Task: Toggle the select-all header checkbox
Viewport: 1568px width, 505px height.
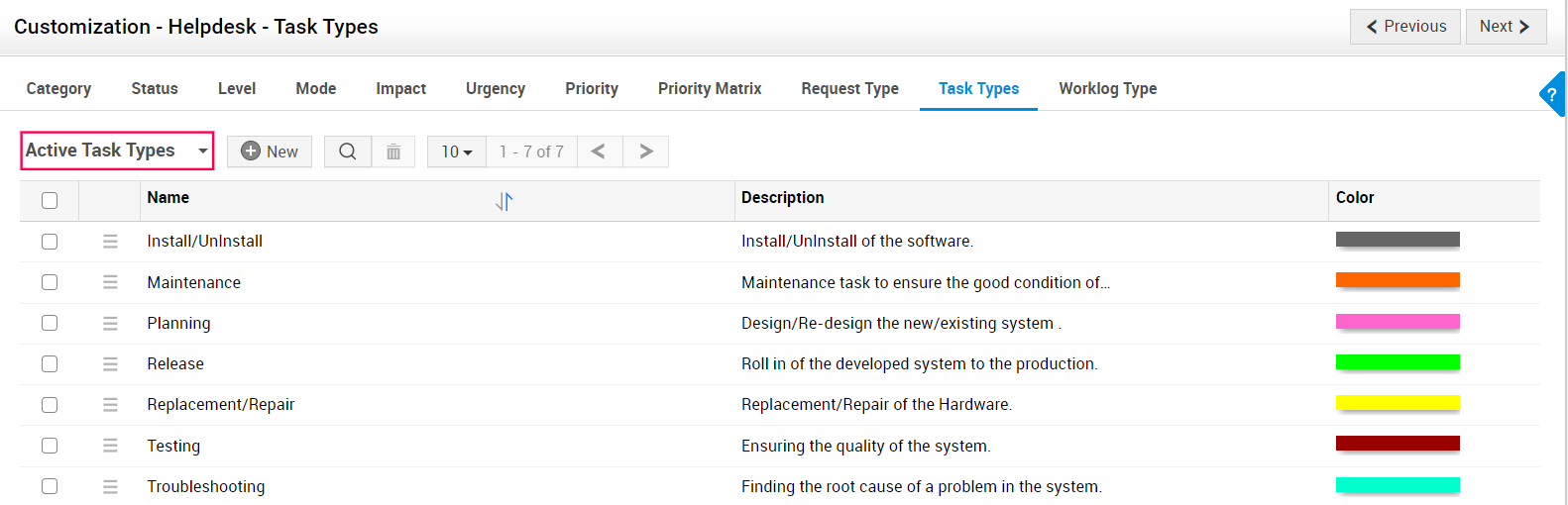Action: 50,201
